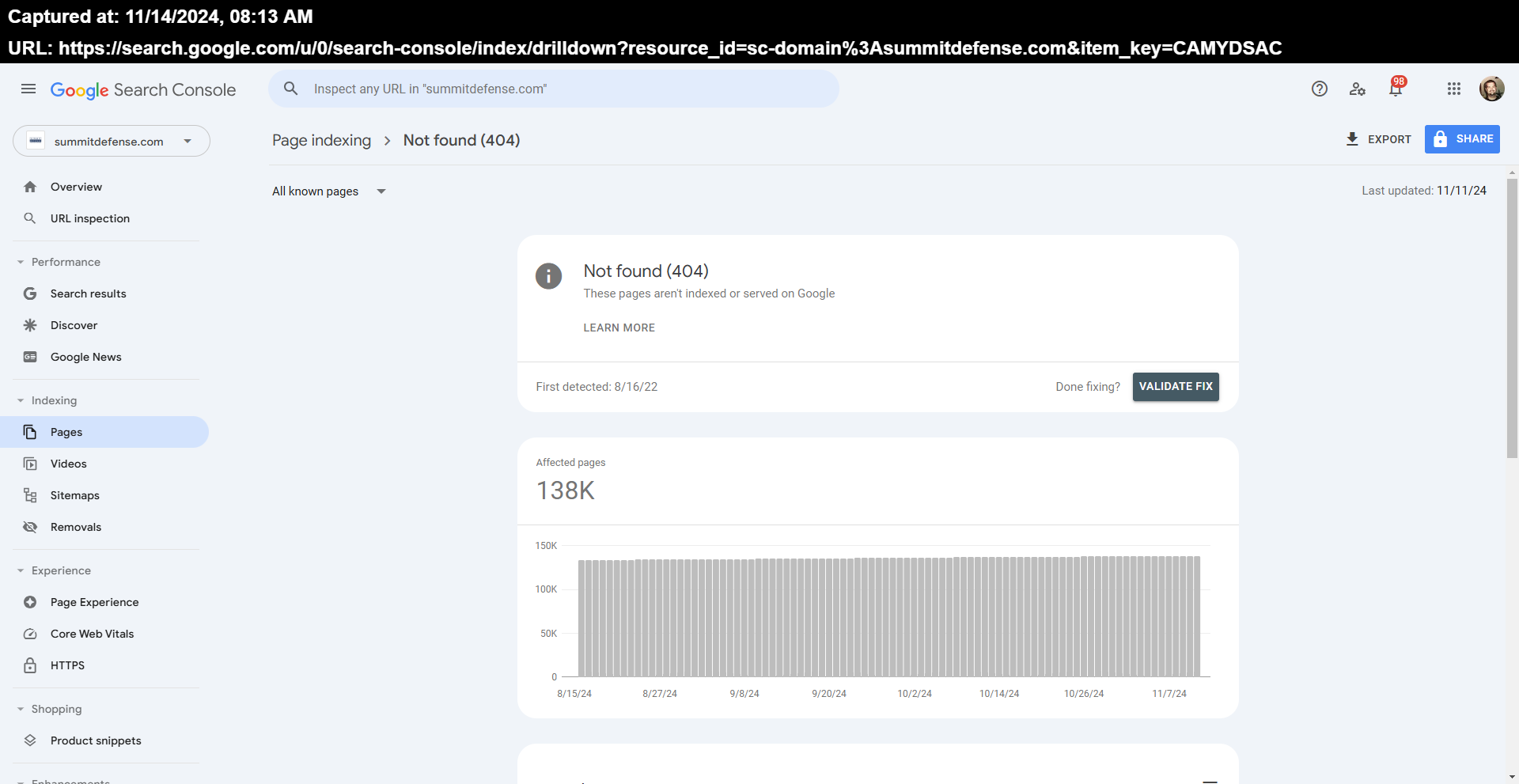The width and height of the screenshot is (1519, 784).
Task: Open the Help question mark icon
Action: click(1320, 89)
